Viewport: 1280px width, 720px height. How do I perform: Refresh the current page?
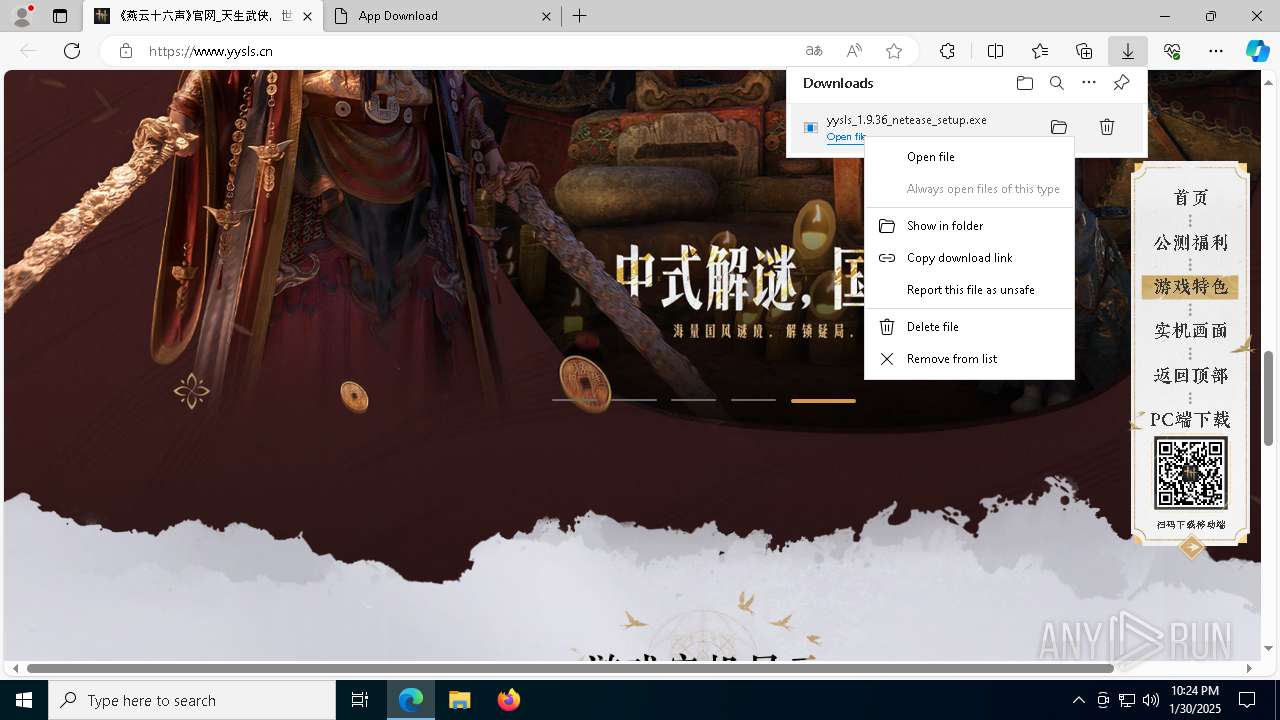click(72, 51)
